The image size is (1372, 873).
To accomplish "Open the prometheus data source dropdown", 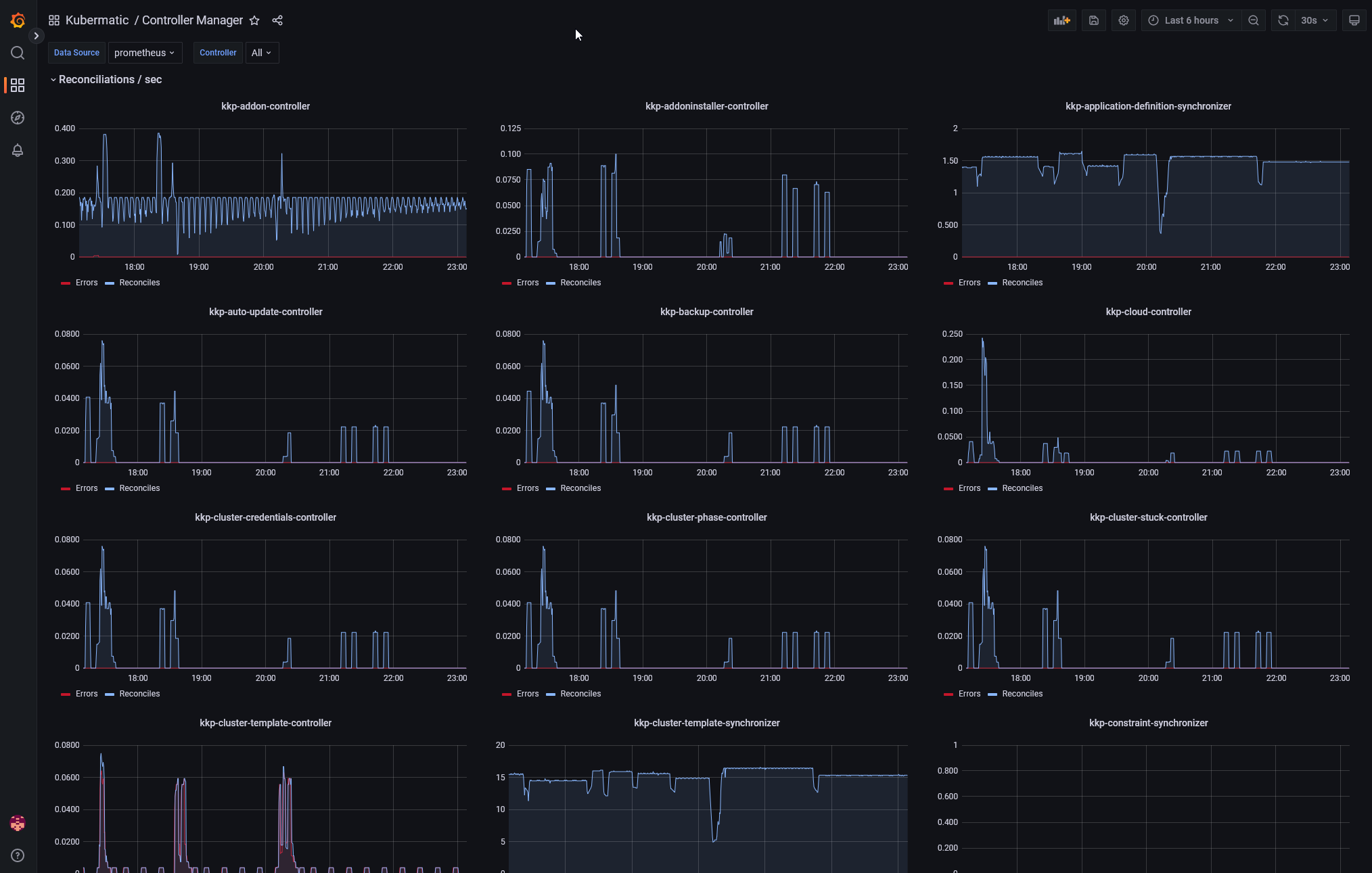I will pyautogui.click(x=144, y=53).
